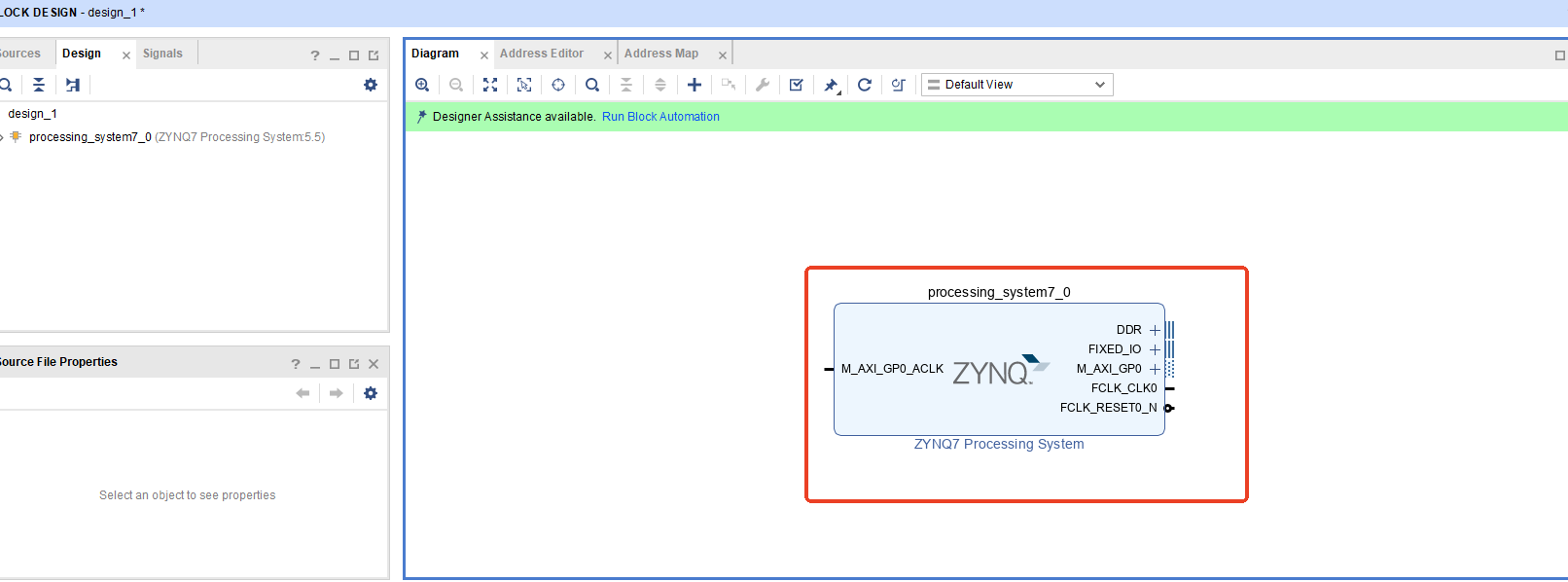Viewport: 1568px width, 582px height.
Task: Float the Design panel
Action: click(374, 55)
